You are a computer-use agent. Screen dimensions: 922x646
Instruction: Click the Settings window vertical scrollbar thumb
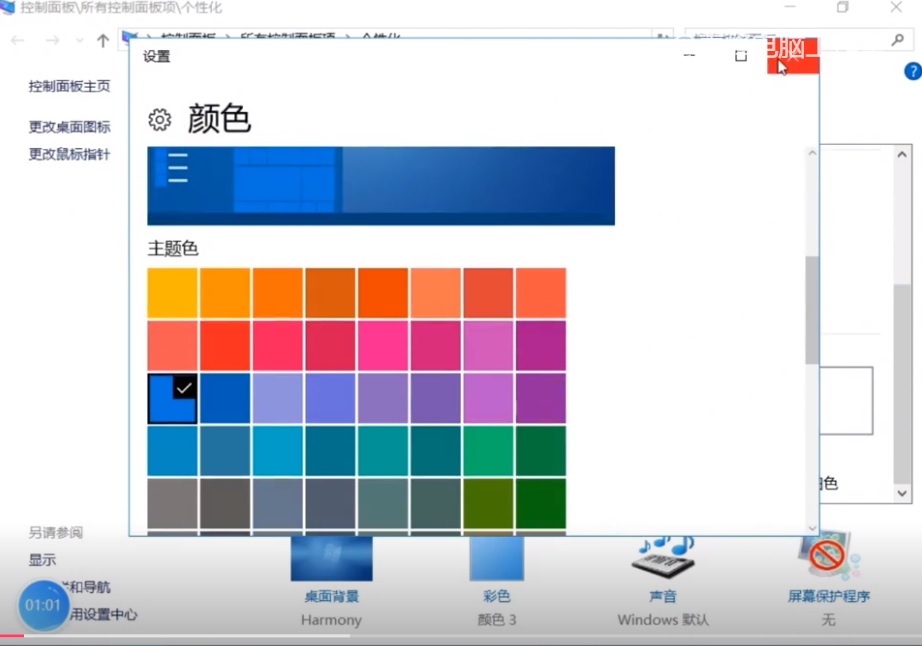[812, 310]
